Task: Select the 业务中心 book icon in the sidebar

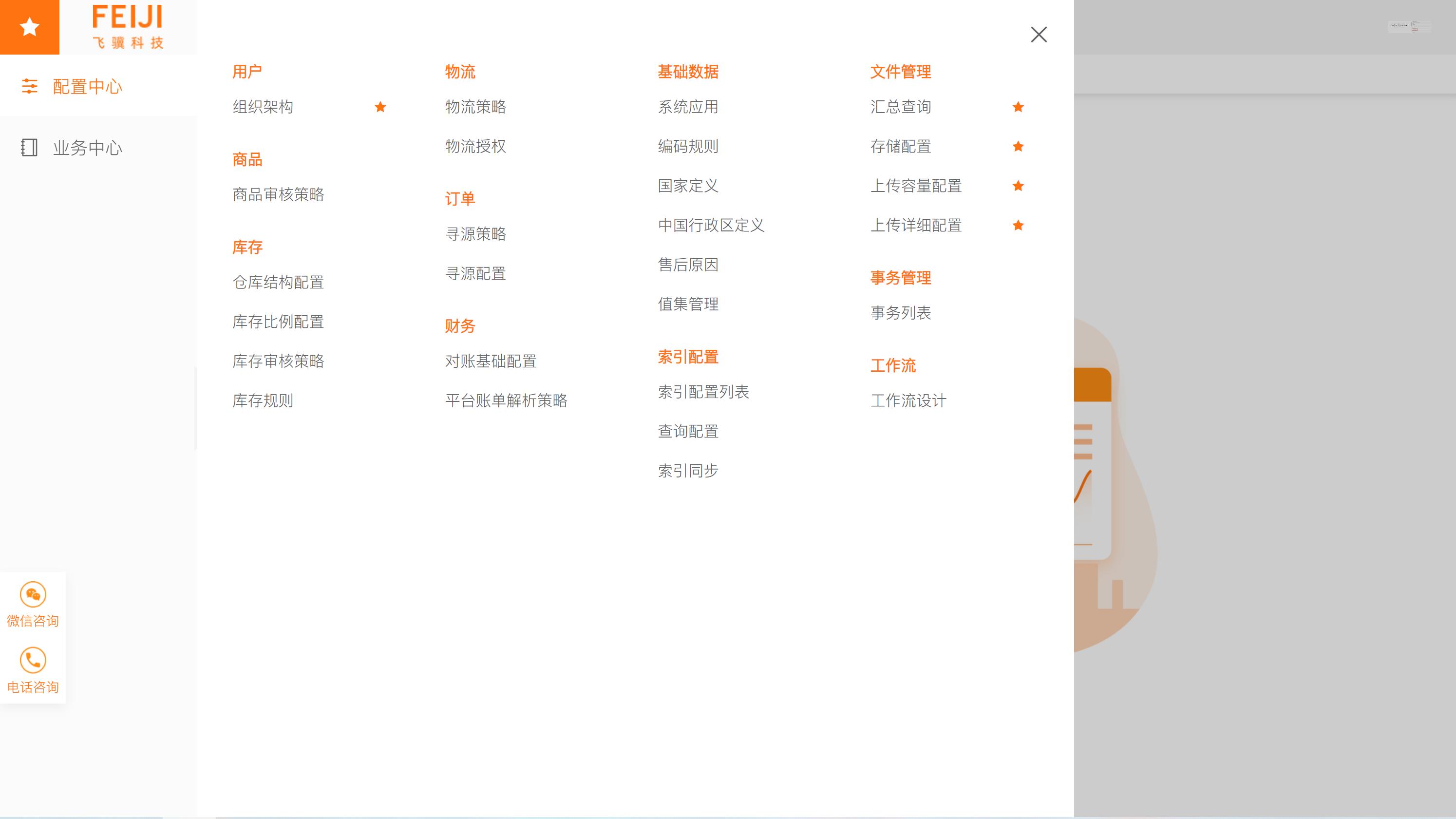Action: pyautogui.click(x=29, y=147)
